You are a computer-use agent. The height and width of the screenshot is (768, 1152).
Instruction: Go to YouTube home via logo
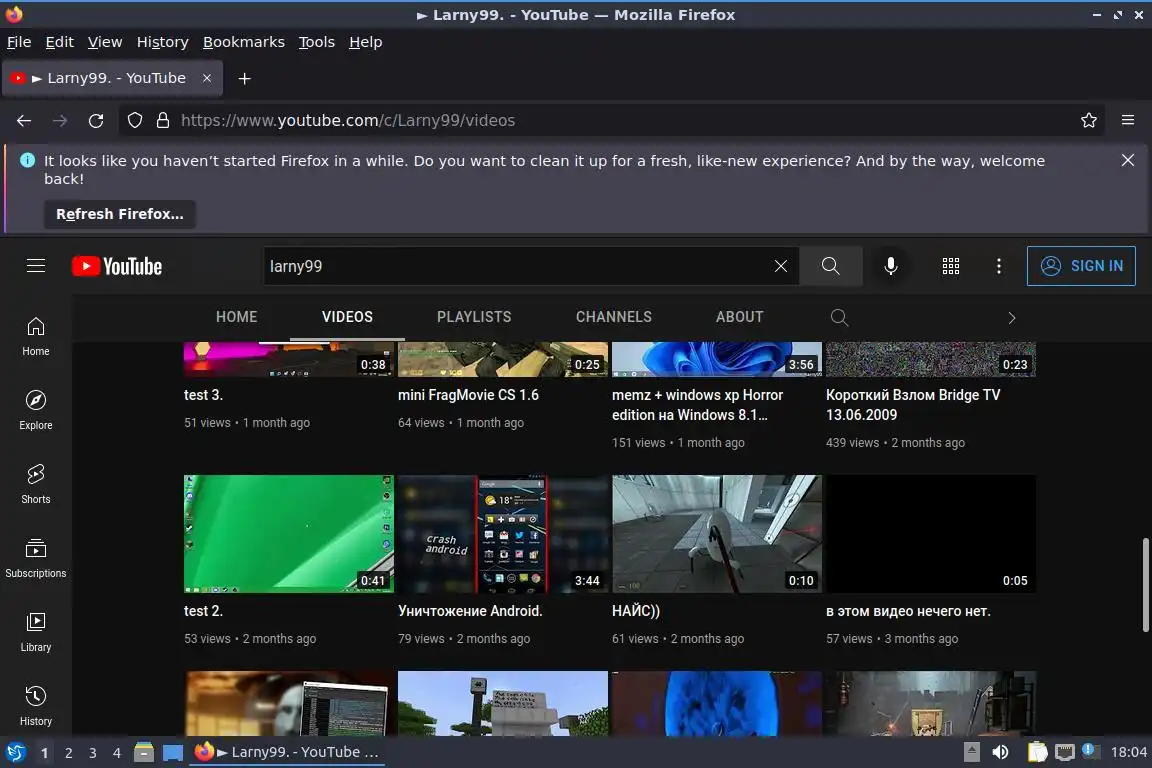117,266
